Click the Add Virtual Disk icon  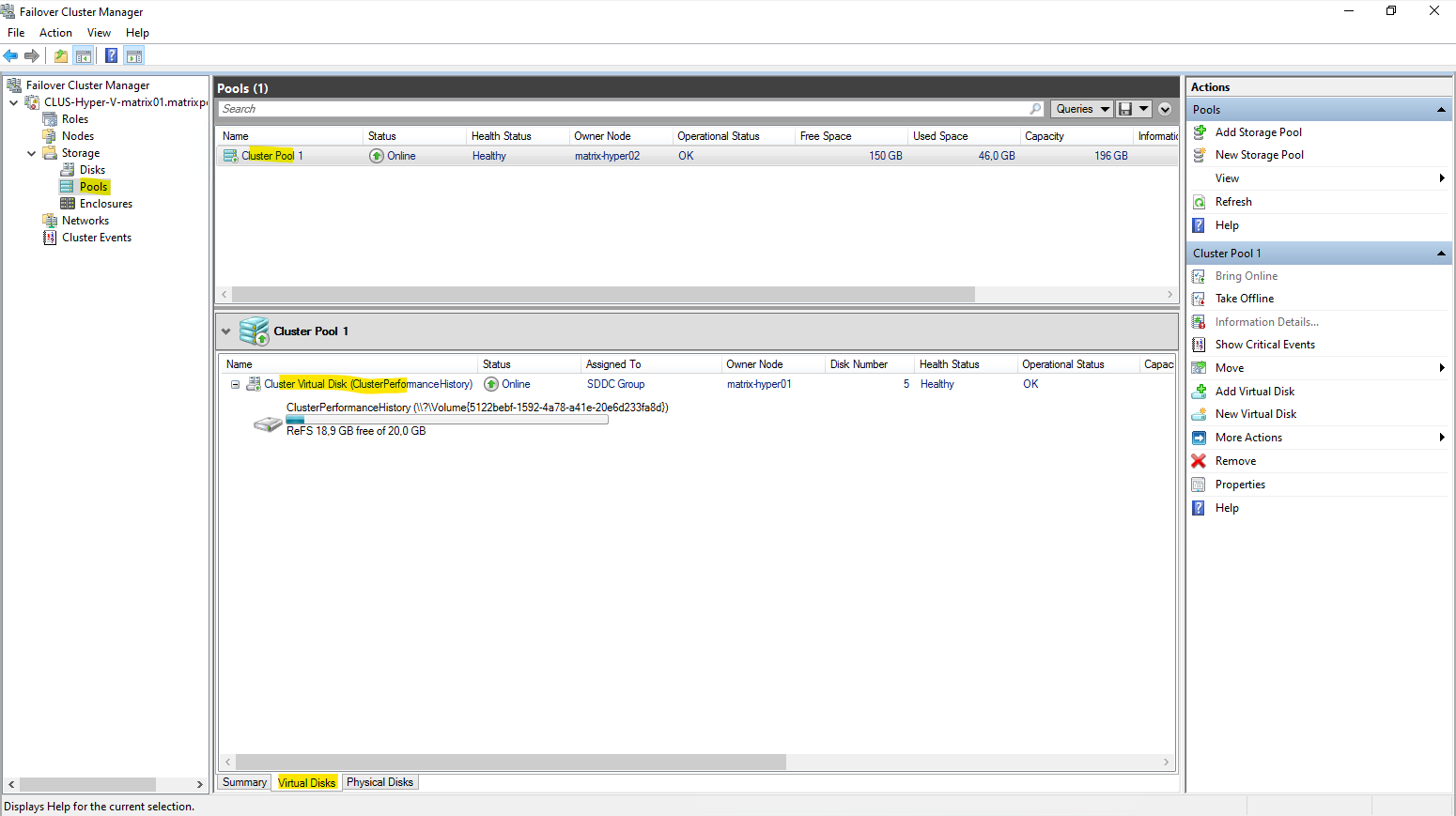point(1199,392)
